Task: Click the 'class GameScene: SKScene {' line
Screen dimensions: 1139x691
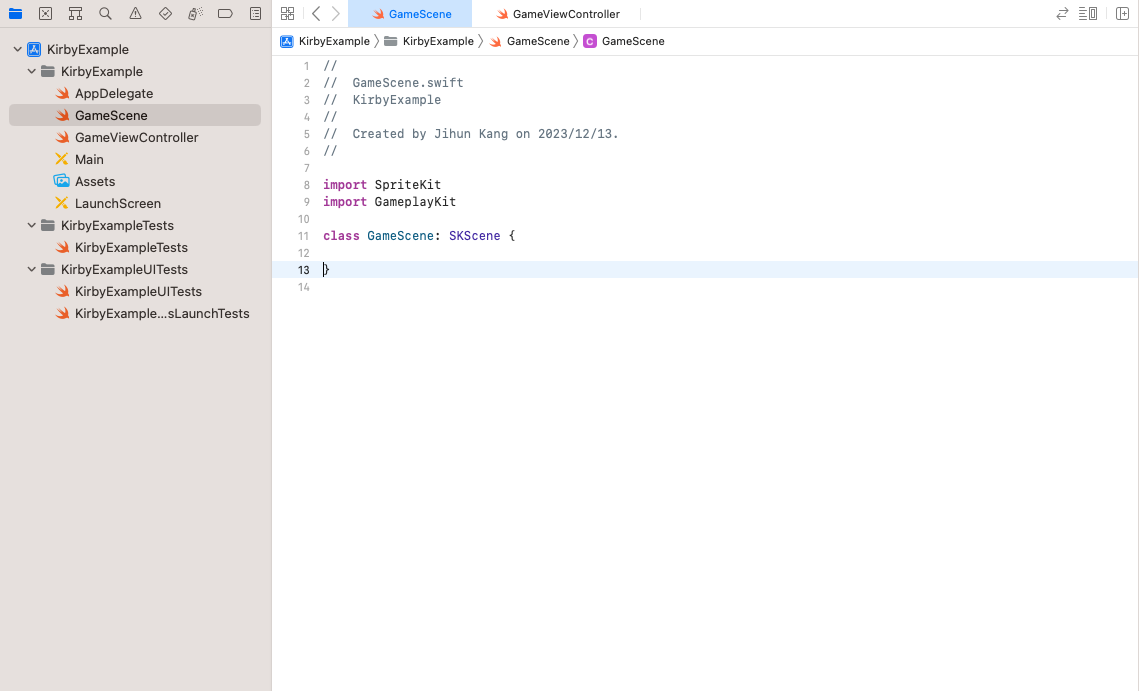Action: click(x=419, y=236)
